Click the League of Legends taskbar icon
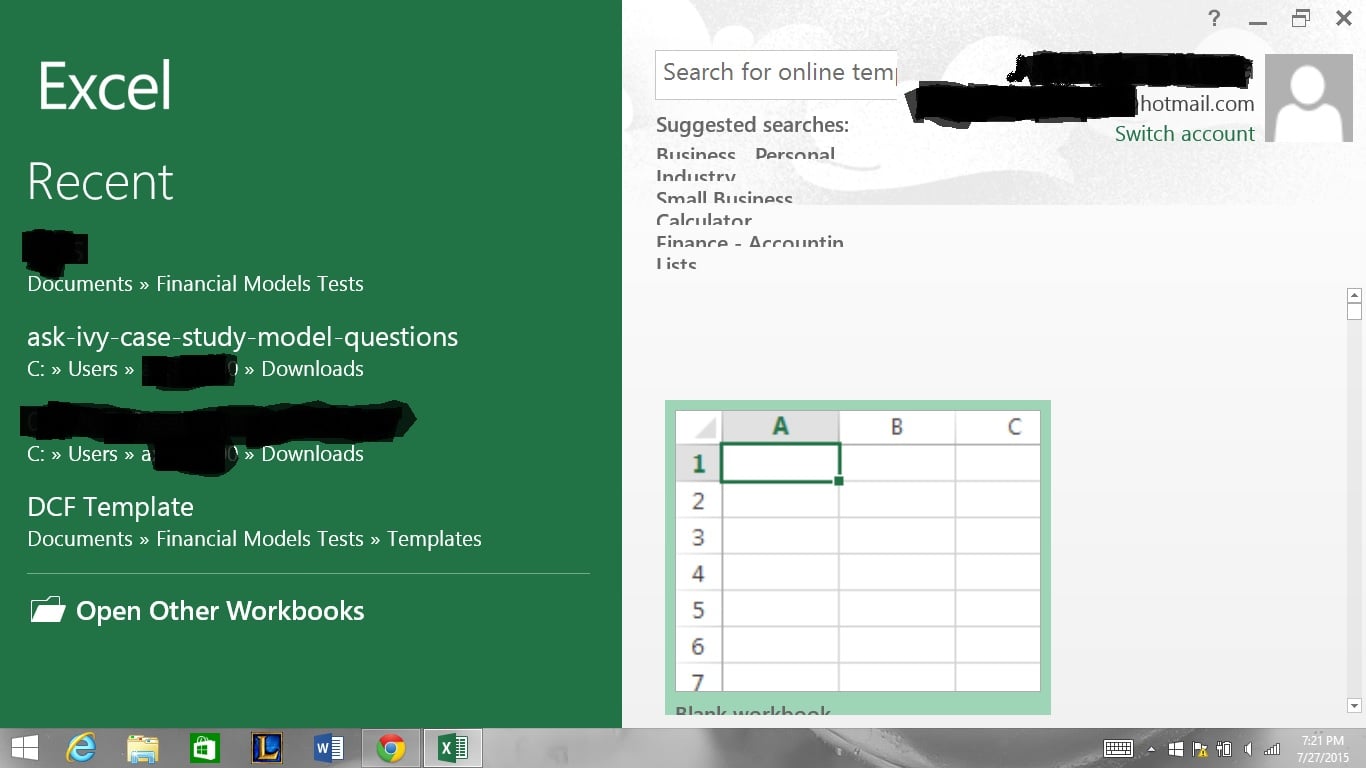This screenshot has height=768, width=1366. pos(267,748)
